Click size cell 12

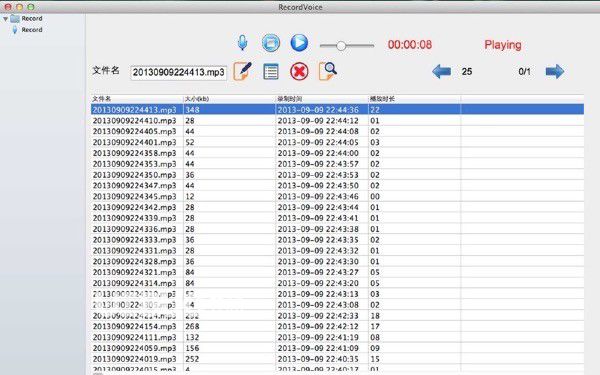(190, 196)
